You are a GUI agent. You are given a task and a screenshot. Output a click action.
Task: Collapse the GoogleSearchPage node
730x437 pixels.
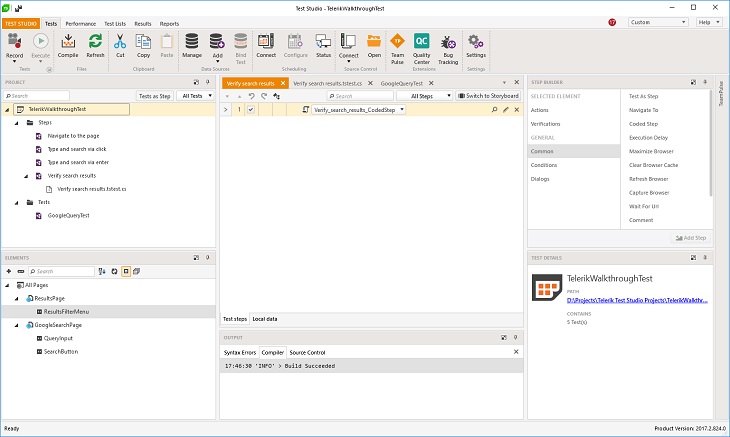coord(17,325)
